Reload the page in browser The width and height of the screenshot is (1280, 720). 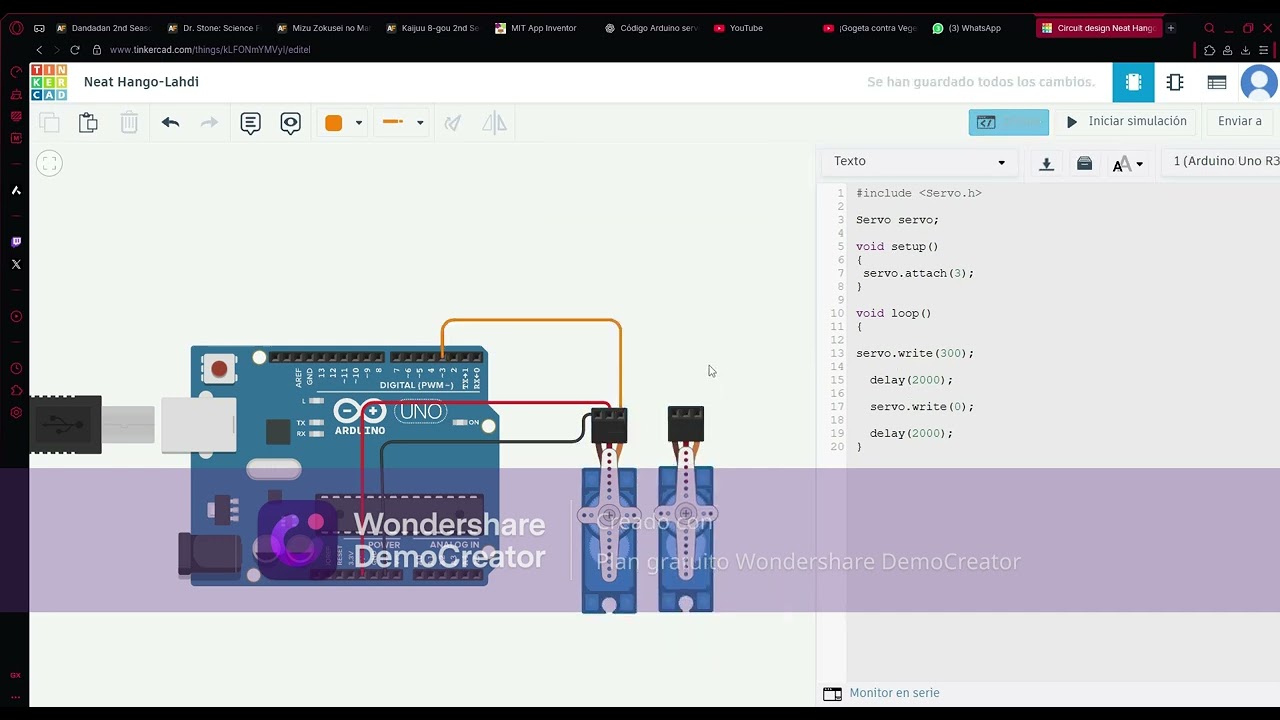click(74, 50)
